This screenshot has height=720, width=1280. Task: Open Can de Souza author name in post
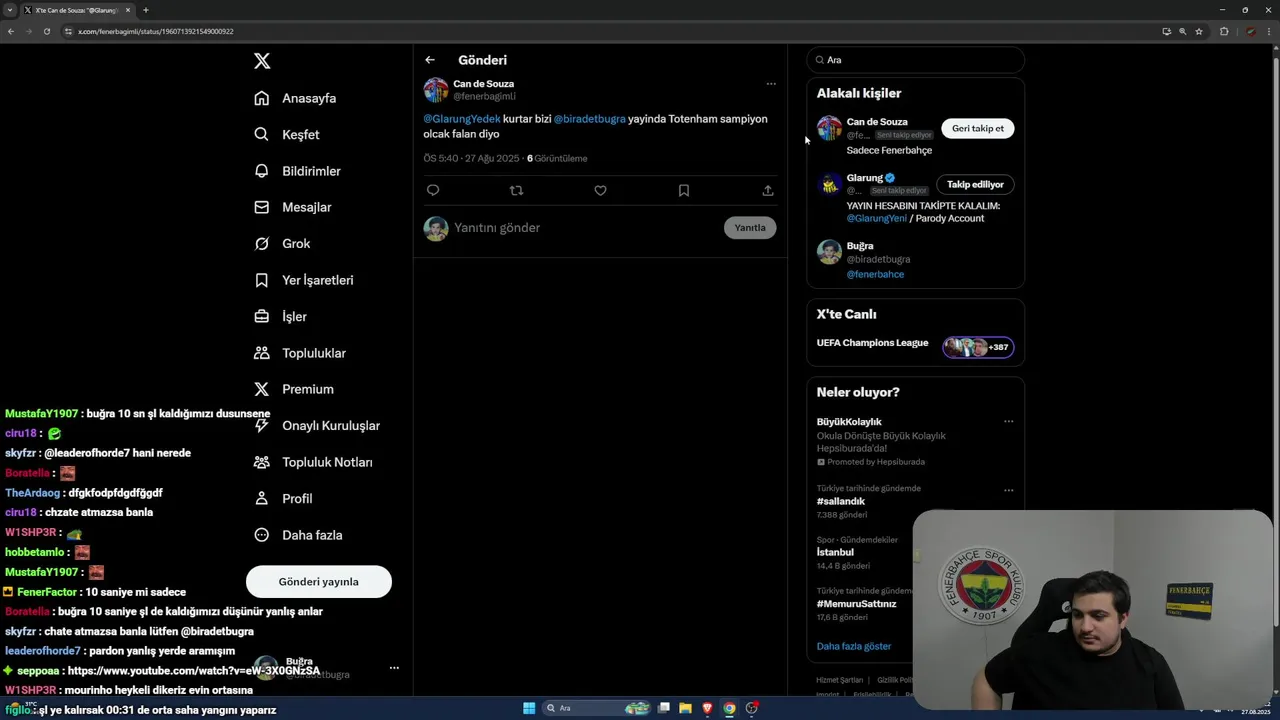tap(484, 84)
